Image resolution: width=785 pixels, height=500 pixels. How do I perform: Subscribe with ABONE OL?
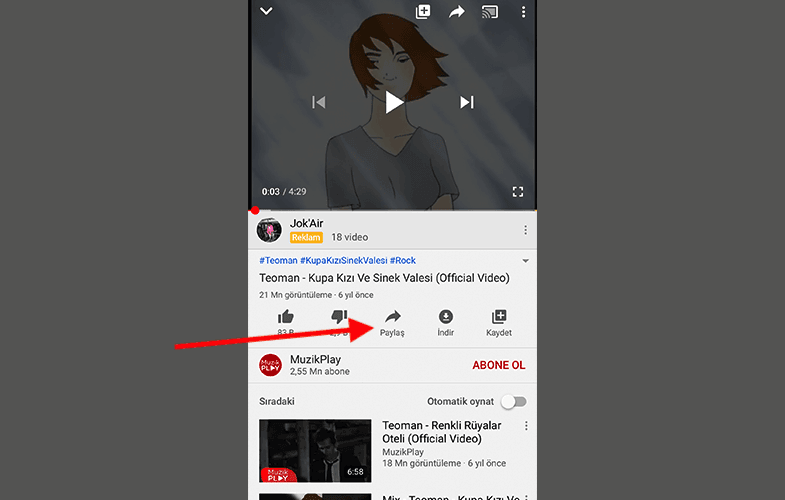pos(499,365)
